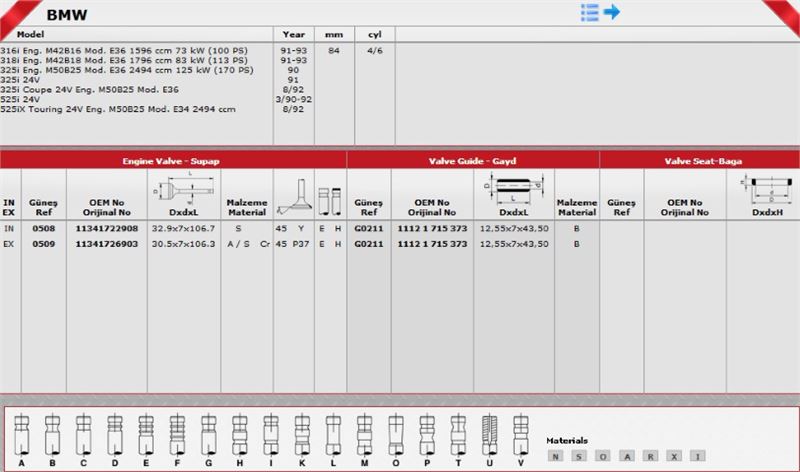This screenshot has height=472, width=800.
Task: Click the valve seat DxdxH diagram
Action: click(x=767, y=188)
